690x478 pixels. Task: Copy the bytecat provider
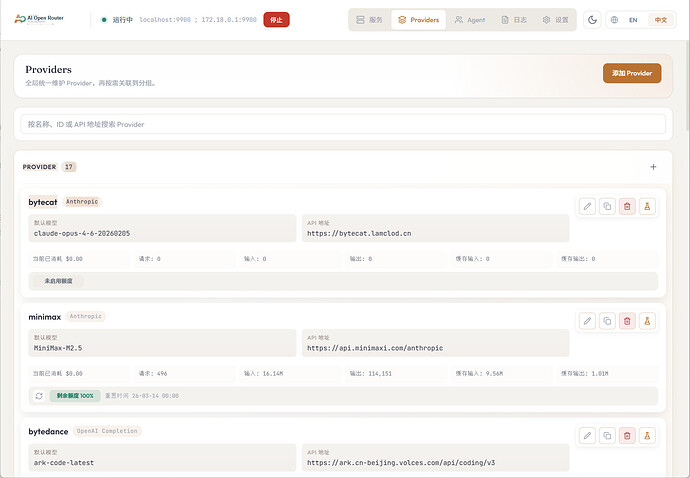click(x=607, y=206)
